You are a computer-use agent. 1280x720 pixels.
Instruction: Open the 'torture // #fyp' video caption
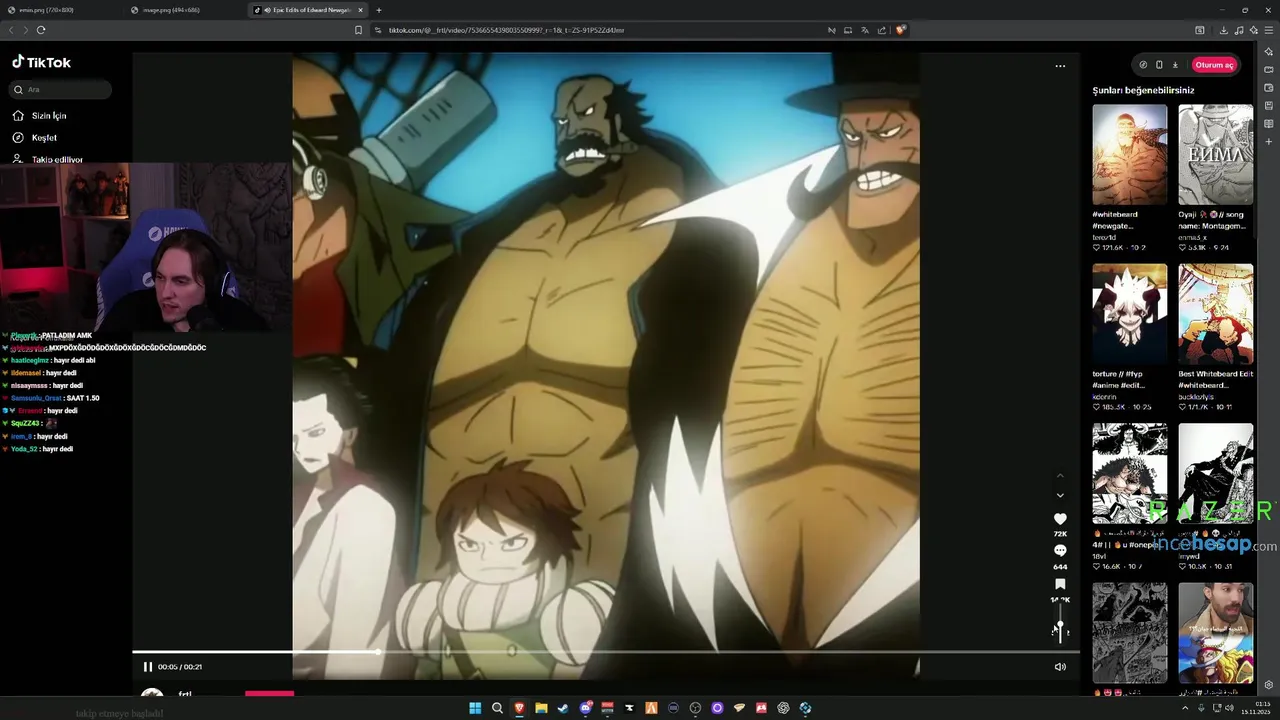tap(1118, 380)
